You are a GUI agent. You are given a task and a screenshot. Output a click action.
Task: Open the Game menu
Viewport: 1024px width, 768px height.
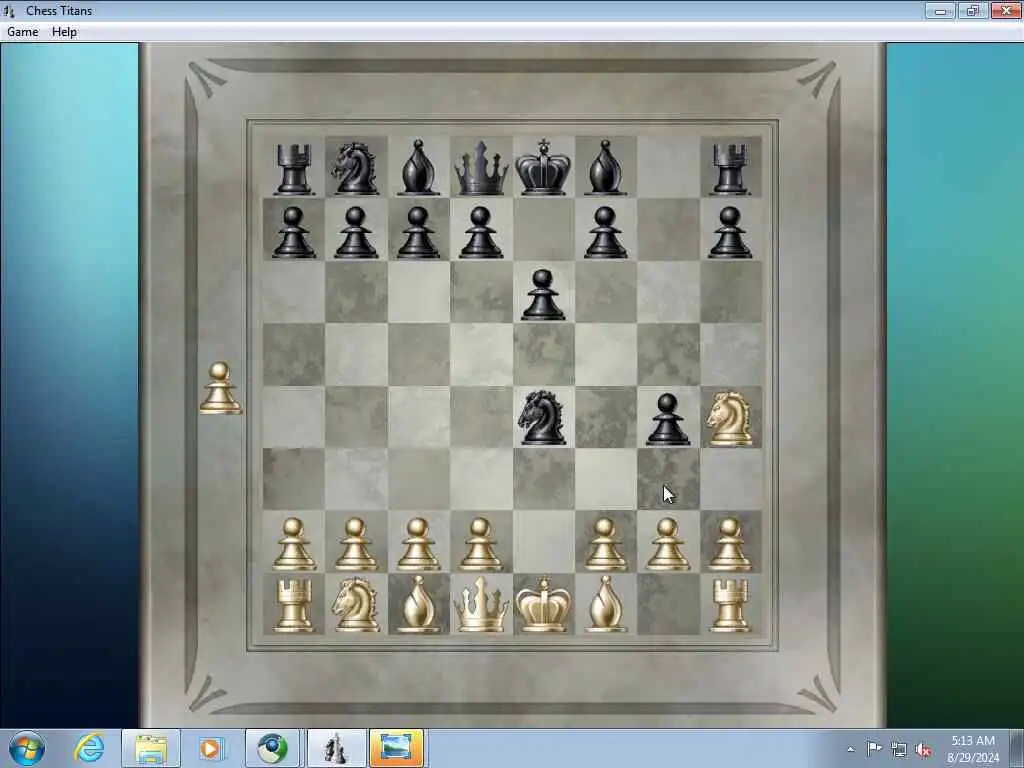coord(22,31)
